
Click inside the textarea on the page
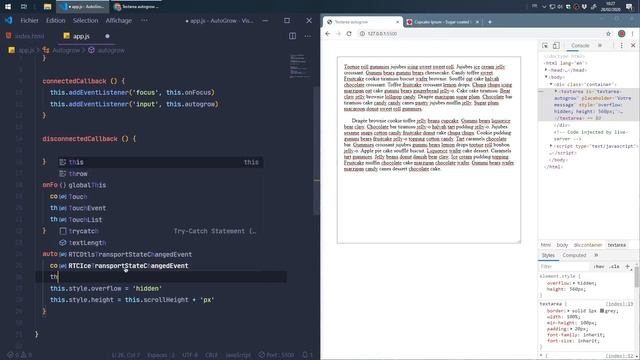pyautogui.click(x=429, y=150)
